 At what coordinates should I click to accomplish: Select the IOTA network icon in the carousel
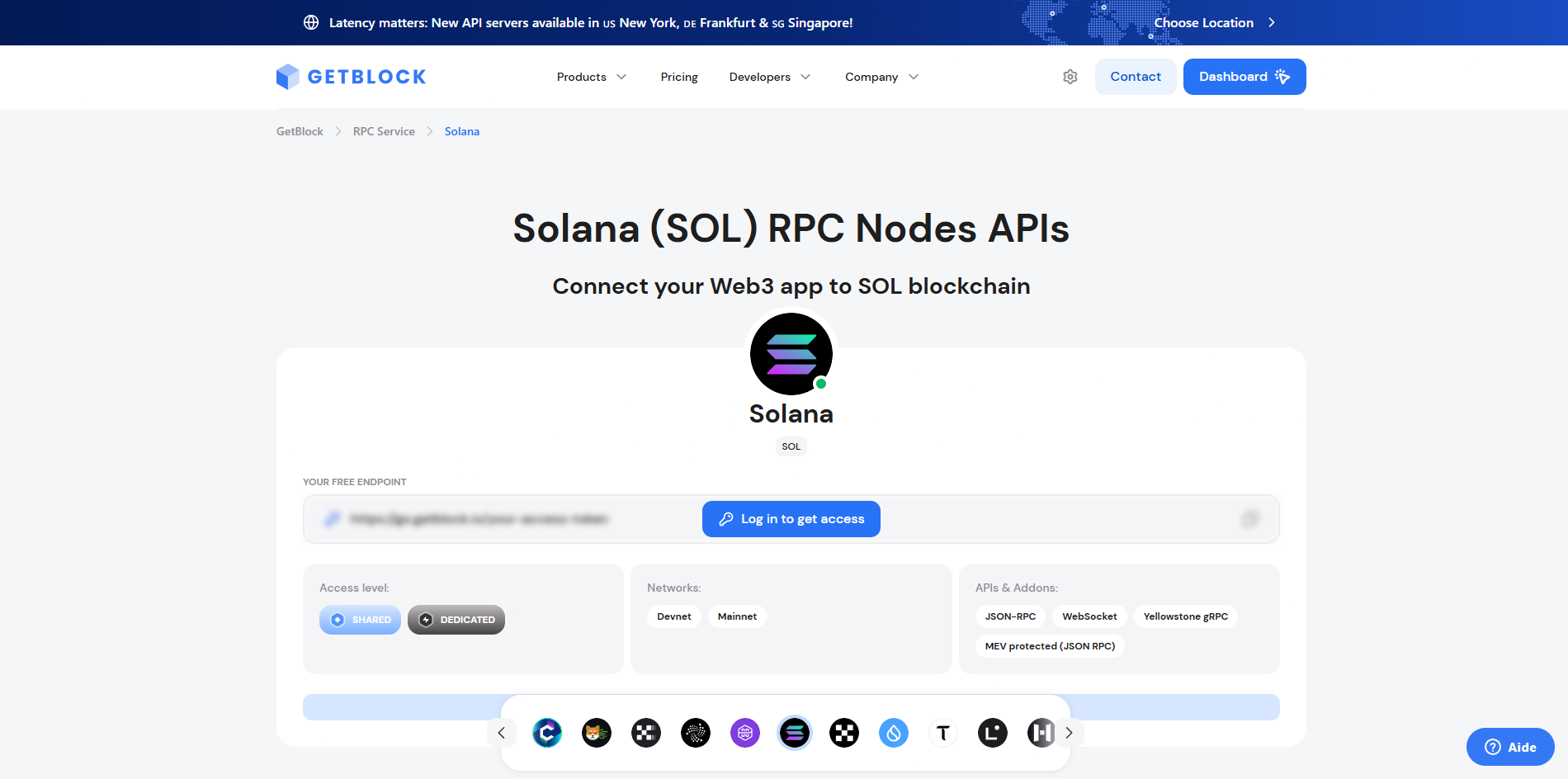[x=696, y=733]
